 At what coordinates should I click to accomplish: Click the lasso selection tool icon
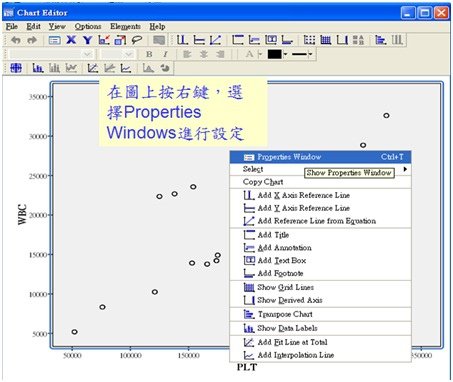137,40
